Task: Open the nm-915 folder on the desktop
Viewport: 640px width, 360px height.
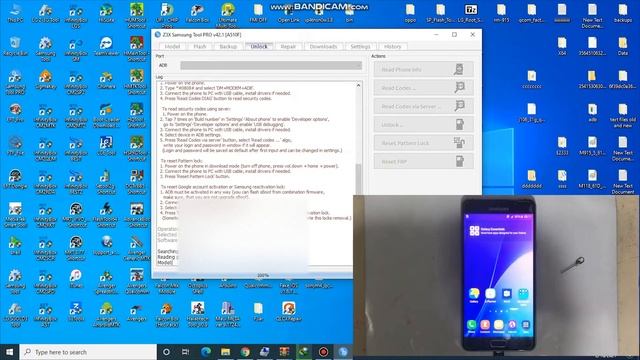Action: 501,13
